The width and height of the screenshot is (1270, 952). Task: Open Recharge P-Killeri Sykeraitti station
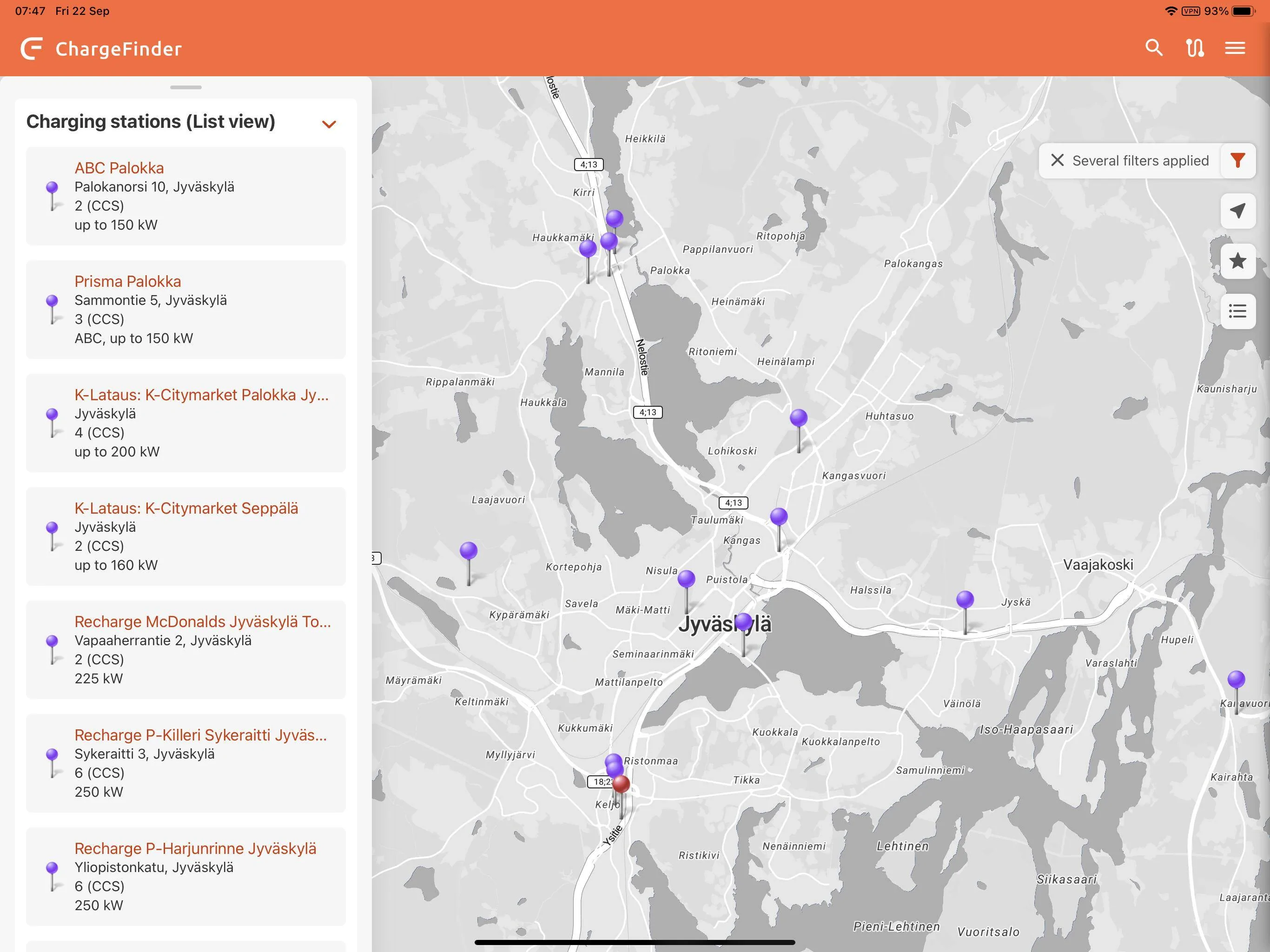click(201, 735)
